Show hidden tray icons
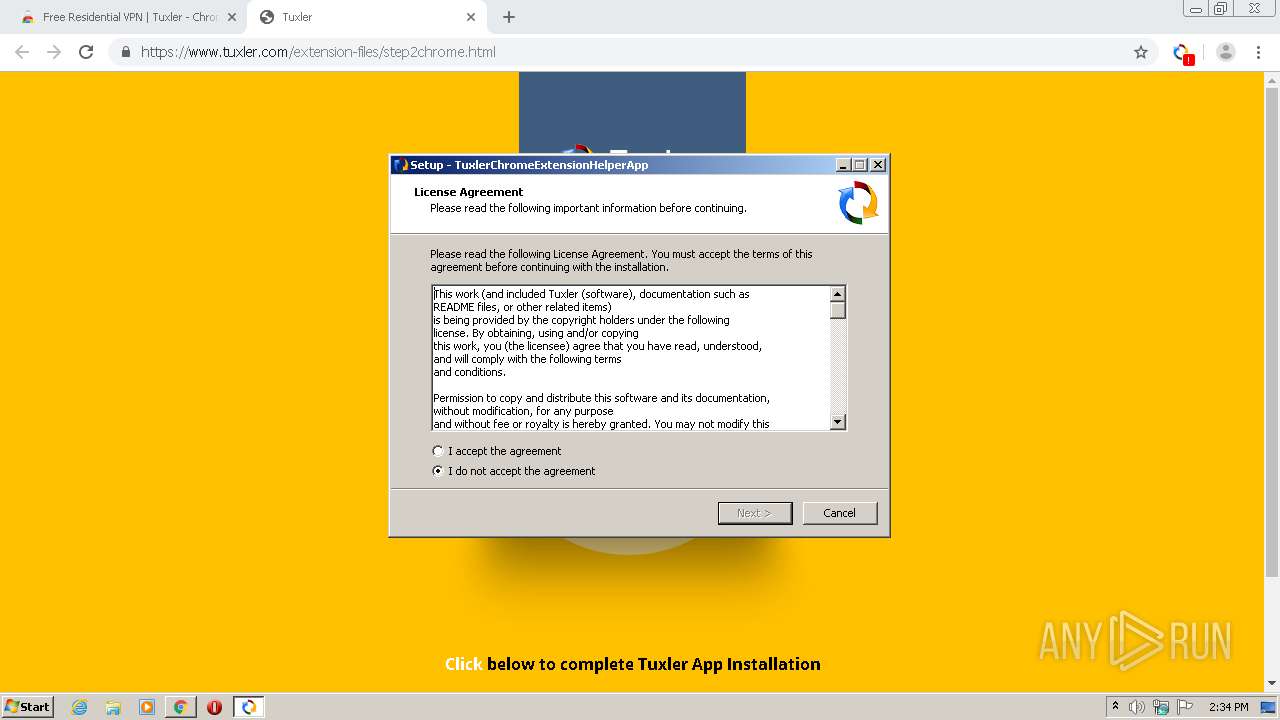Viewport: 1280px width, 720px height. 1115,707
